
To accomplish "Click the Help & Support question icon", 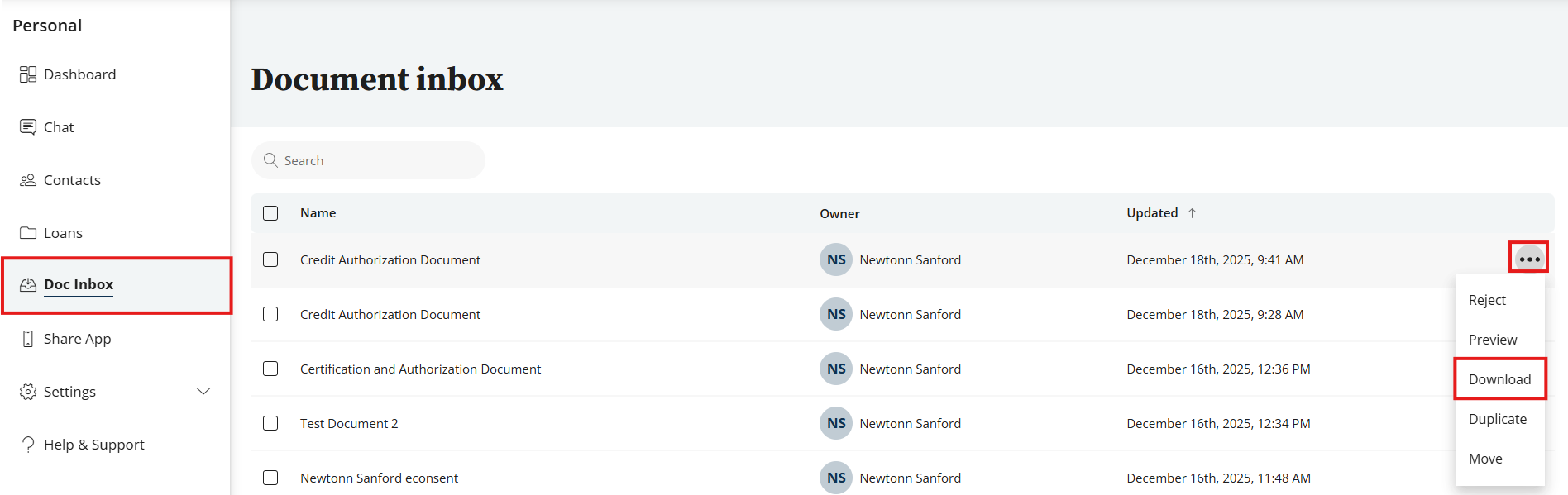I will (28, 445).
